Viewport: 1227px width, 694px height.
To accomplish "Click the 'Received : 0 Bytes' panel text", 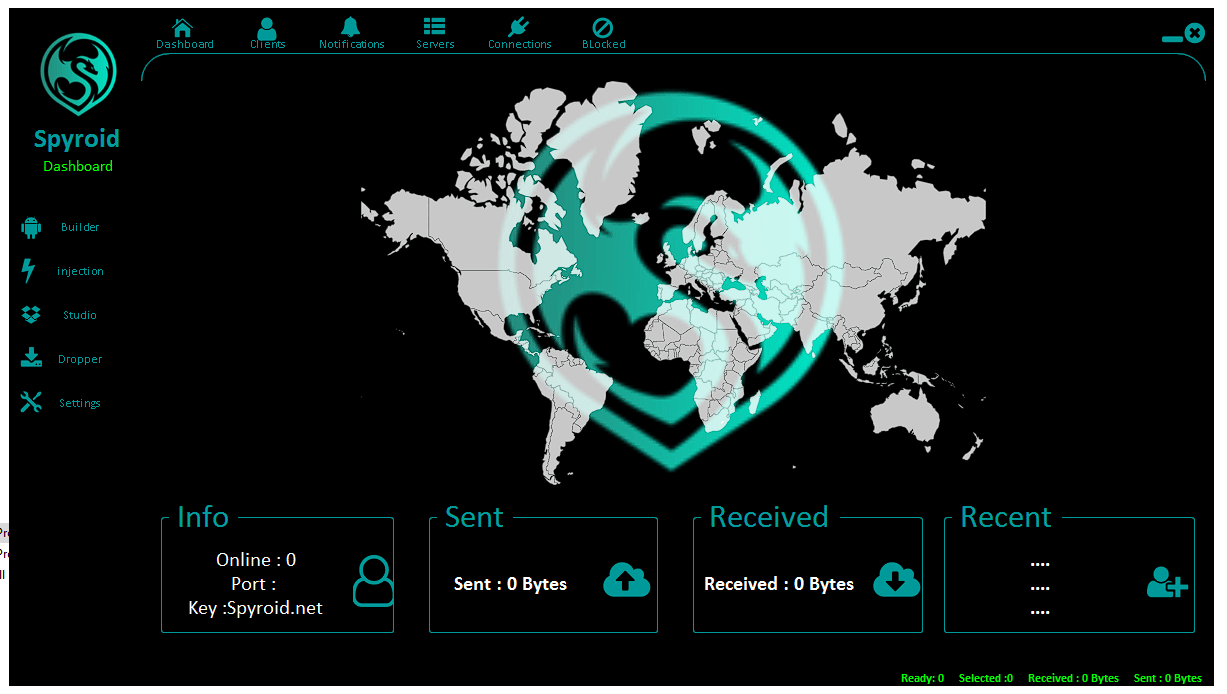I will pyautogui.click(x=779, y=584).
